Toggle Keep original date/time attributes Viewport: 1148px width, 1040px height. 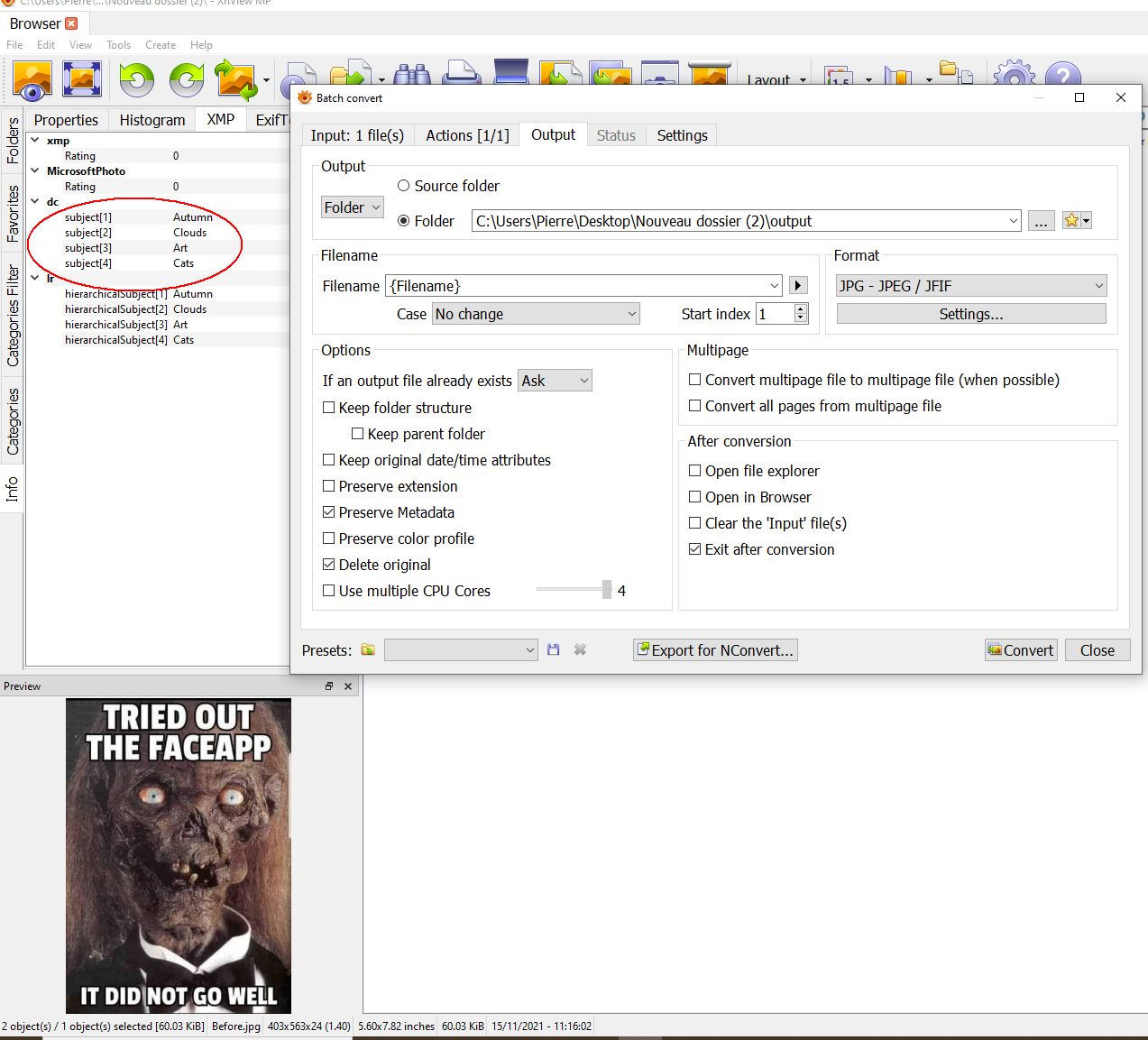click(x=329, y=460)
